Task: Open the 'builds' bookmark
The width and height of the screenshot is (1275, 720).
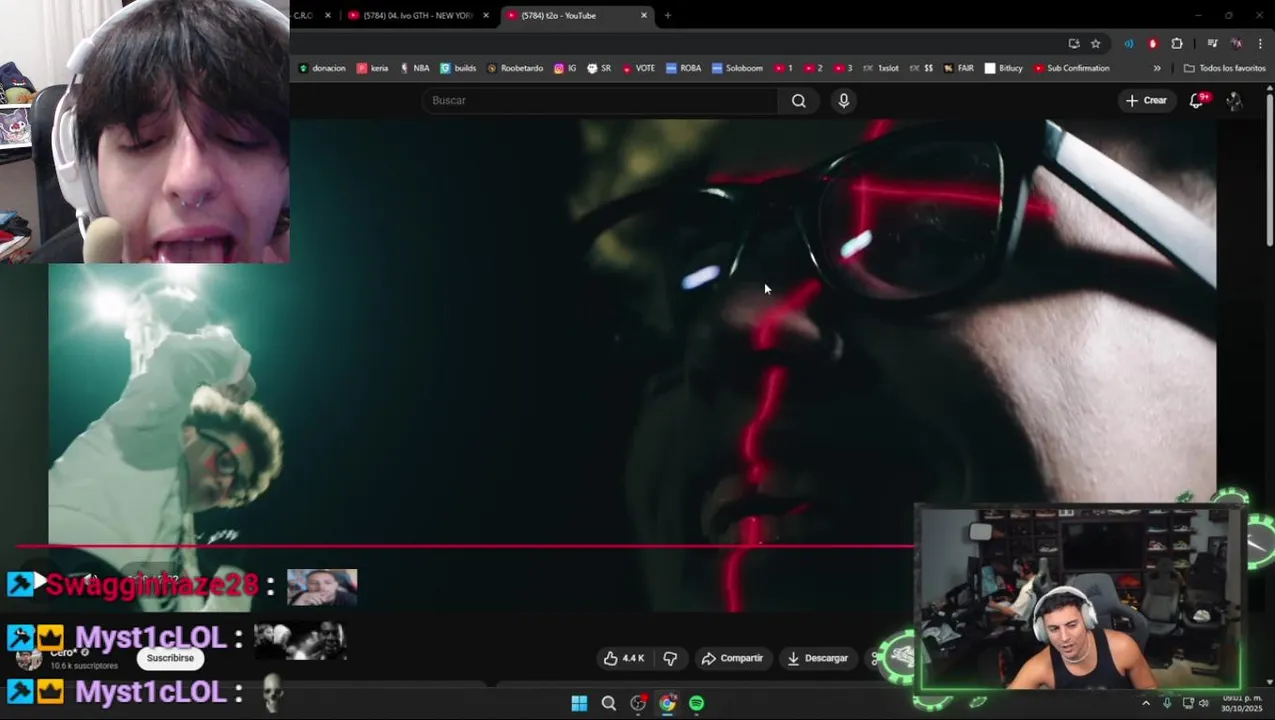Action: [458, 68]
